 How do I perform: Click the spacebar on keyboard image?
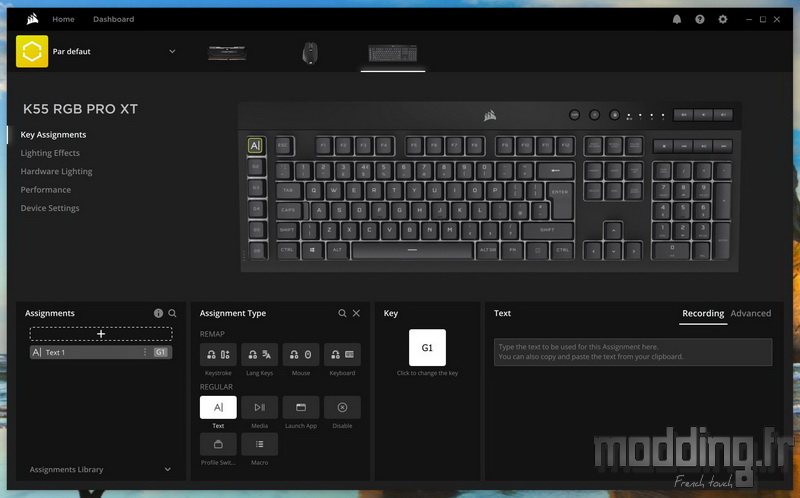click(x=412, y=250)
